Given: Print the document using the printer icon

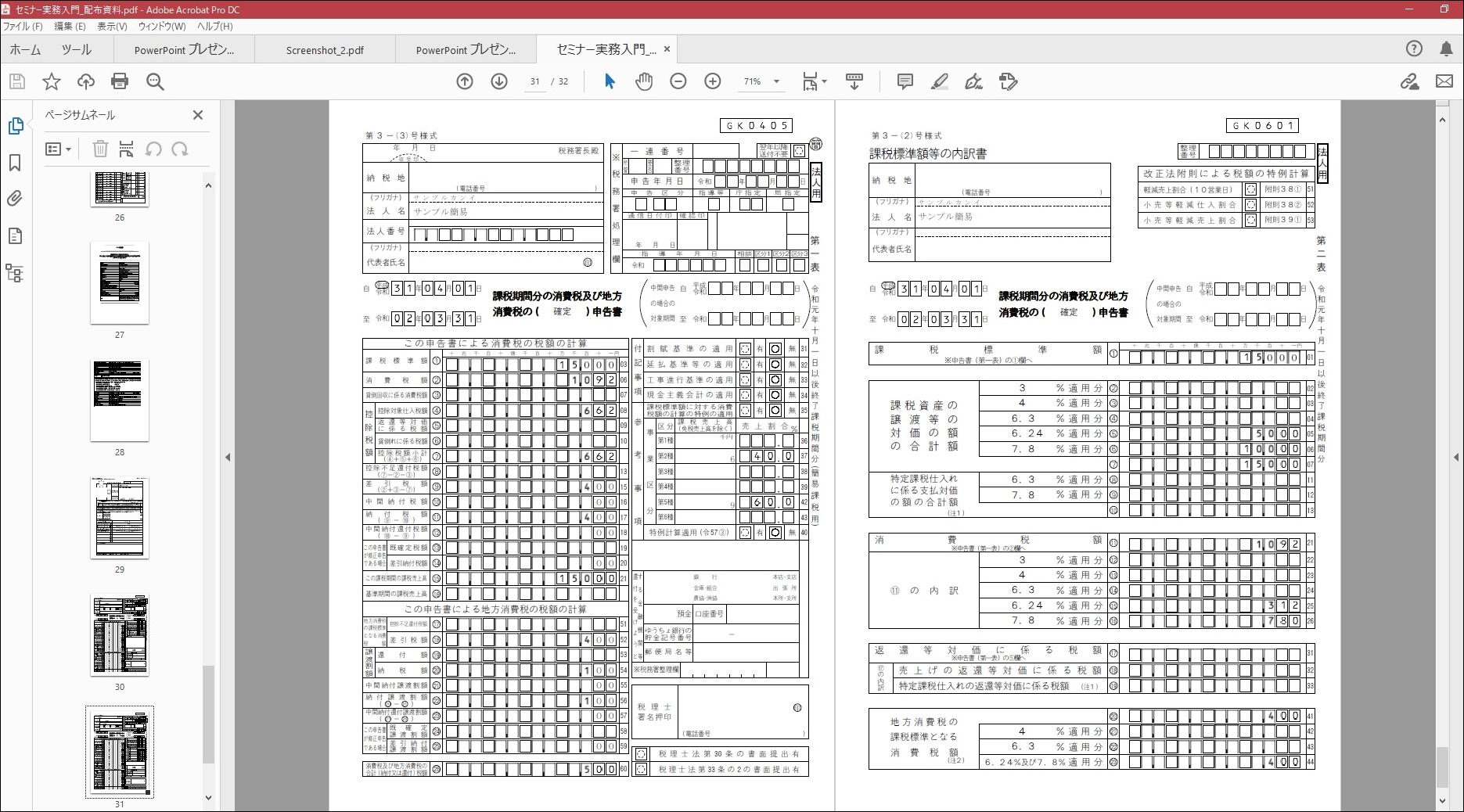Looking at the screenshot, I should point(120,81).
